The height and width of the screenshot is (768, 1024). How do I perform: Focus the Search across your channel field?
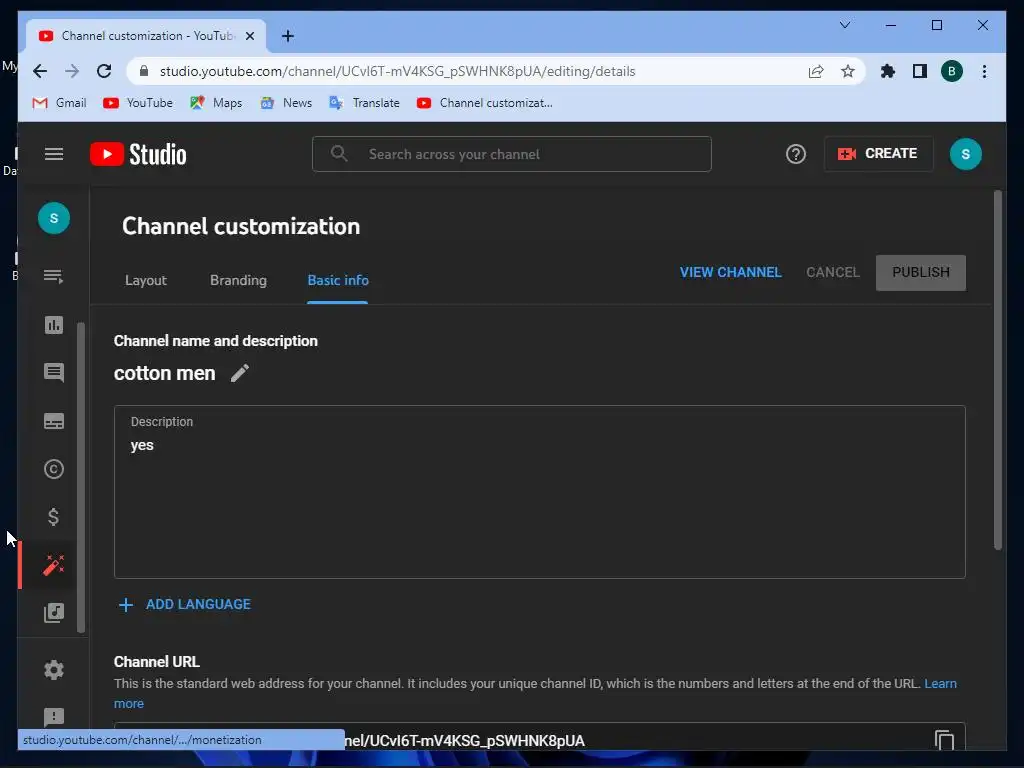pyautogui.click(x=511, y=154)
